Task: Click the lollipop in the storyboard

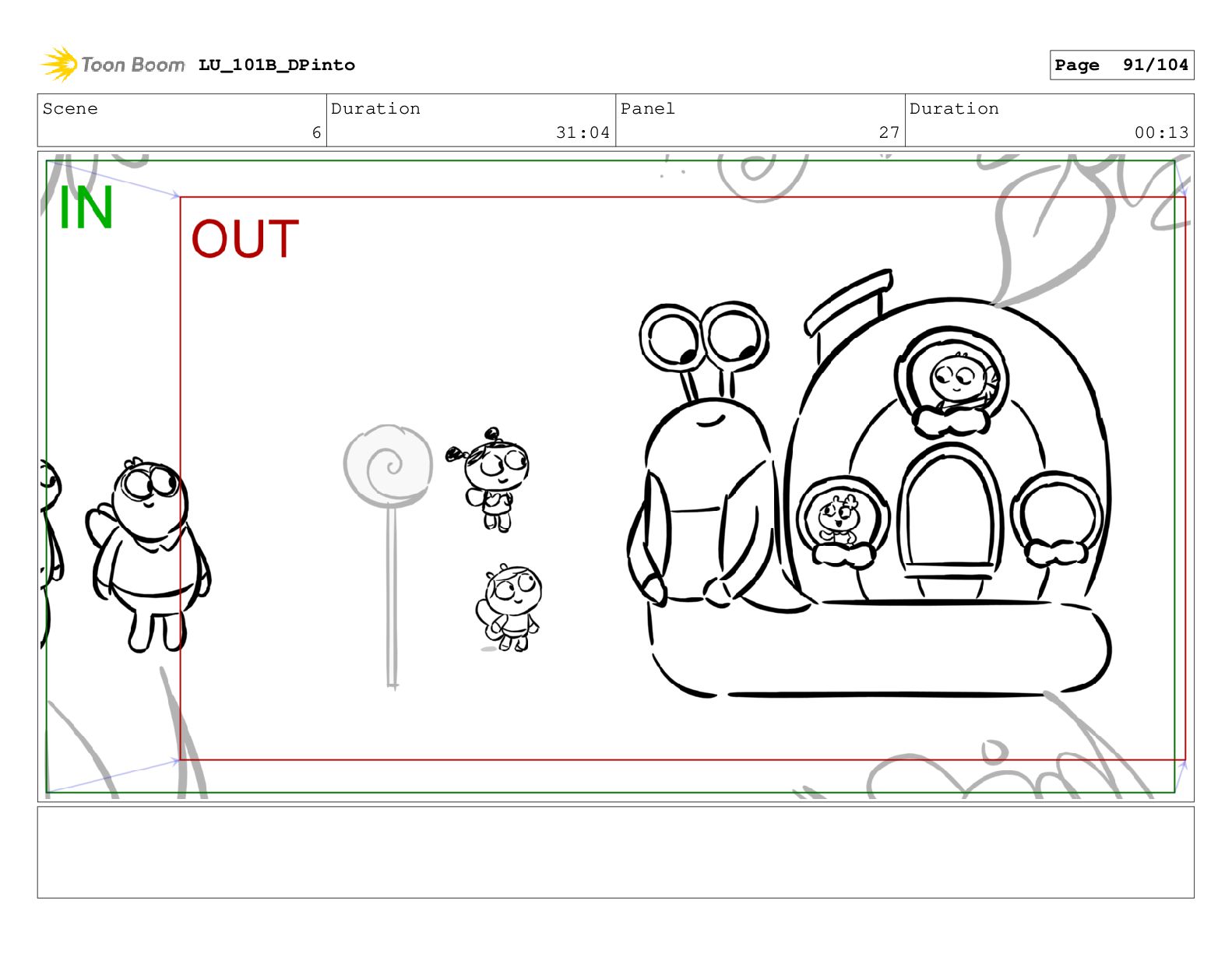Action: [x=389, y=556]
